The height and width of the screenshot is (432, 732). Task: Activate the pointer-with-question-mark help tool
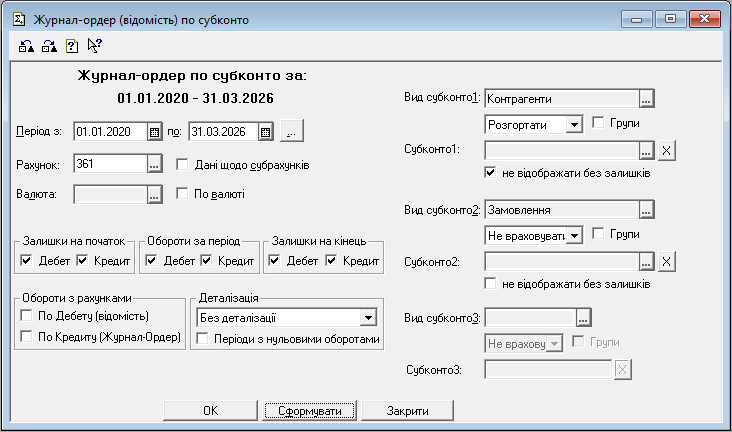[x=95, y=45]
